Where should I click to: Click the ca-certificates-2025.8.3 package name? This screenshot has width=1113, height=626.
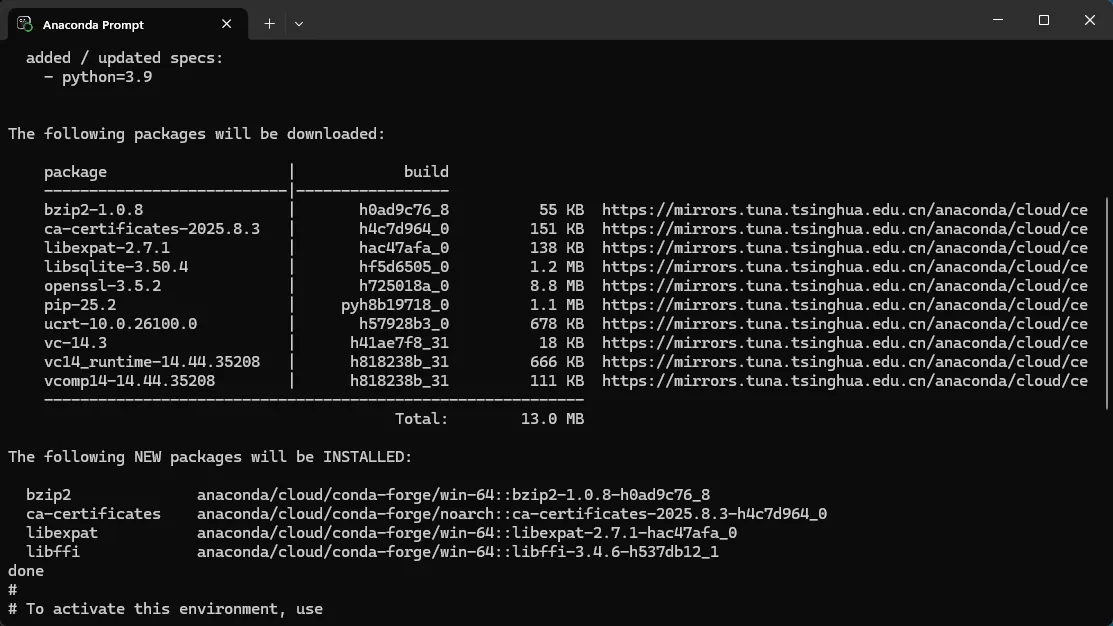[x=152, y=229]
